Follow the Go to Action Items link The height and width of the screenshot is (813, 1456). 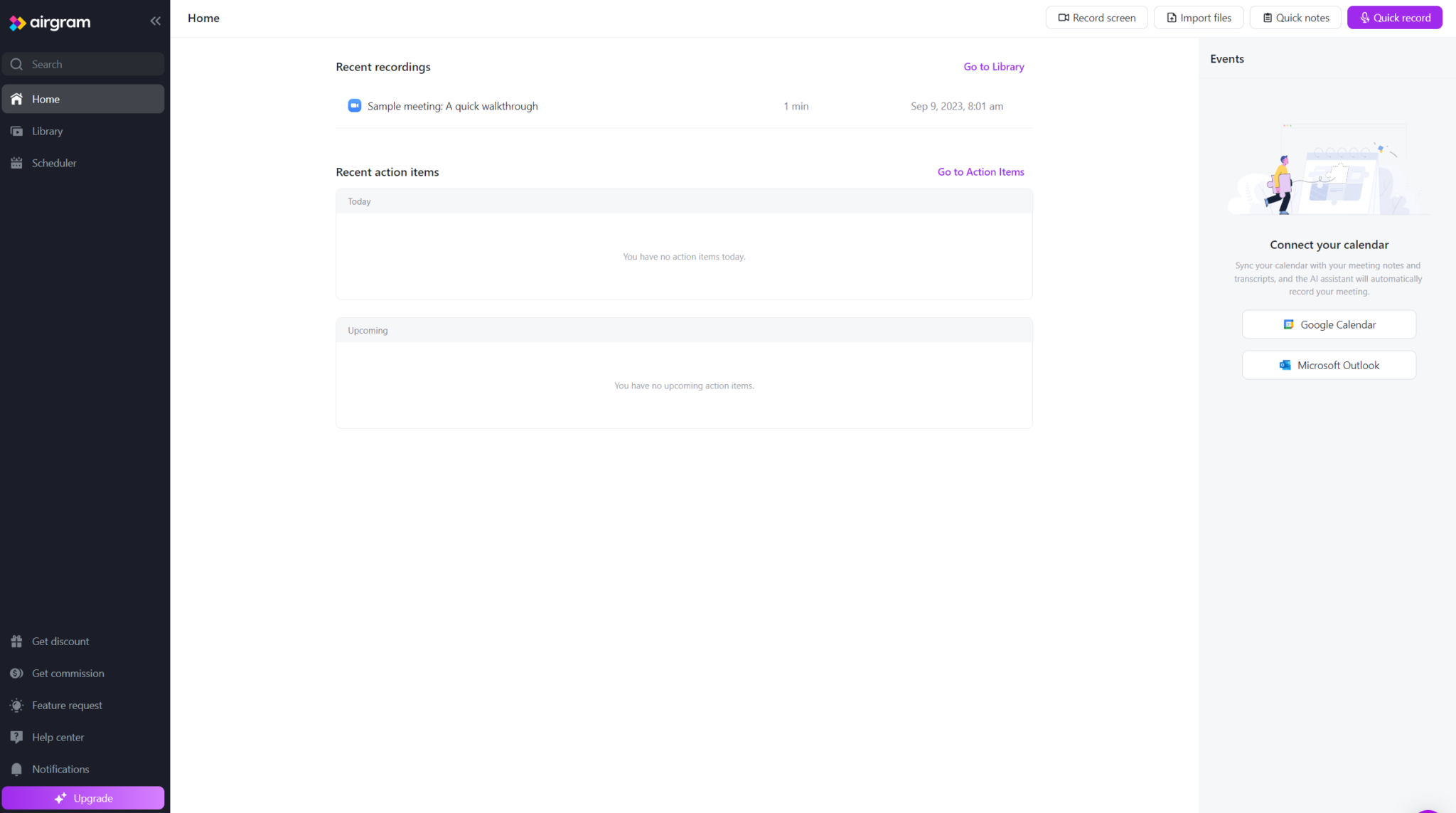click(980, 172)
